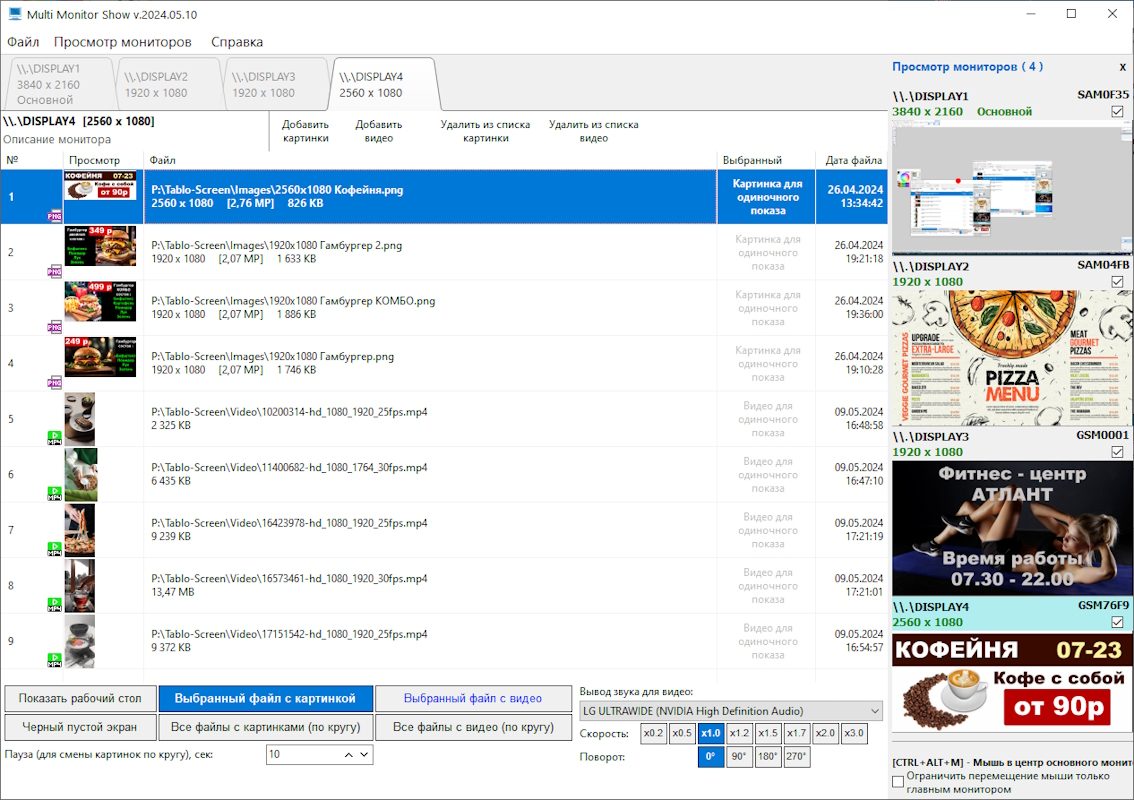The width and height of the screenshot is (1134, 800).
Task: Set rotation to 90°
Action: 739,757
